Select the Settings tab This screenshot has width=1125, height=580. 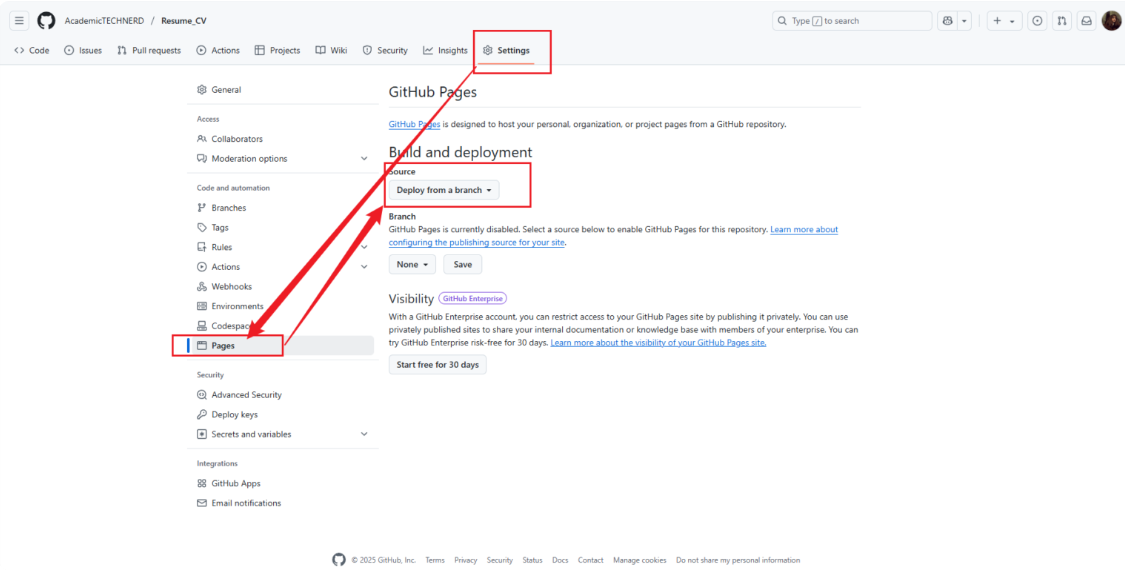tap(507, 50)
